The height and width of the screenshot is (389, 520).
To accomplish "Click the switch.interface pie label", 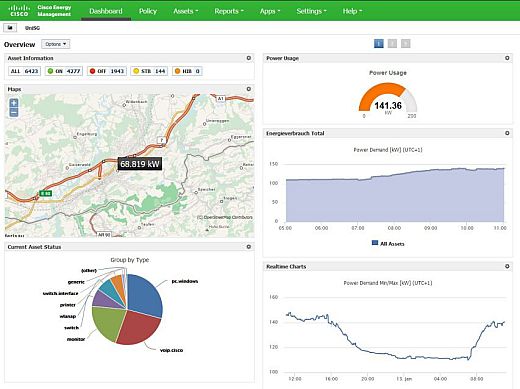I will pos(60,293).
